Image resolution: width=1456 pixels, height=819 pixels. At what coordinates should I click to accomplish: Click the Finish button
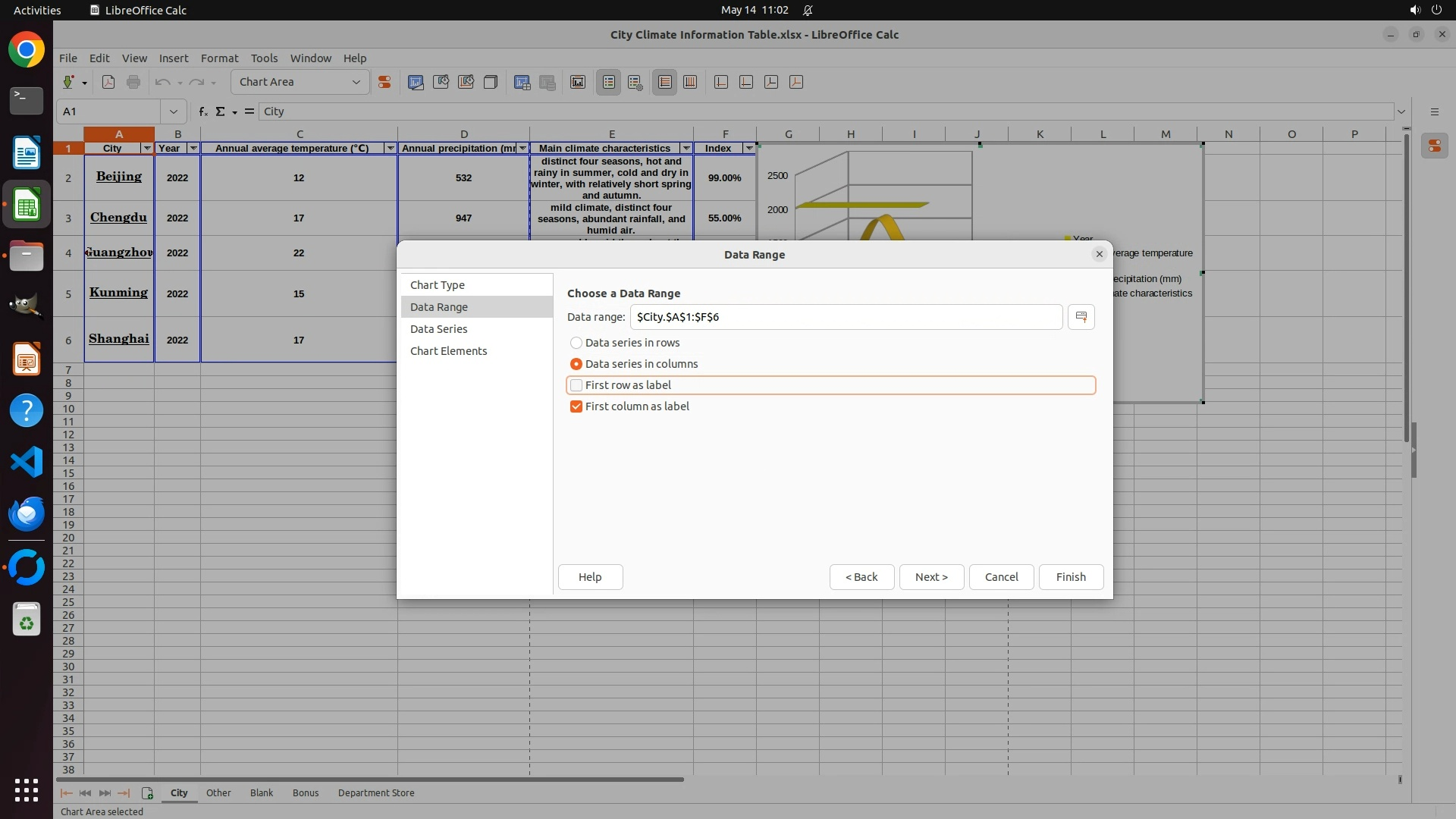click(1070, 577)
